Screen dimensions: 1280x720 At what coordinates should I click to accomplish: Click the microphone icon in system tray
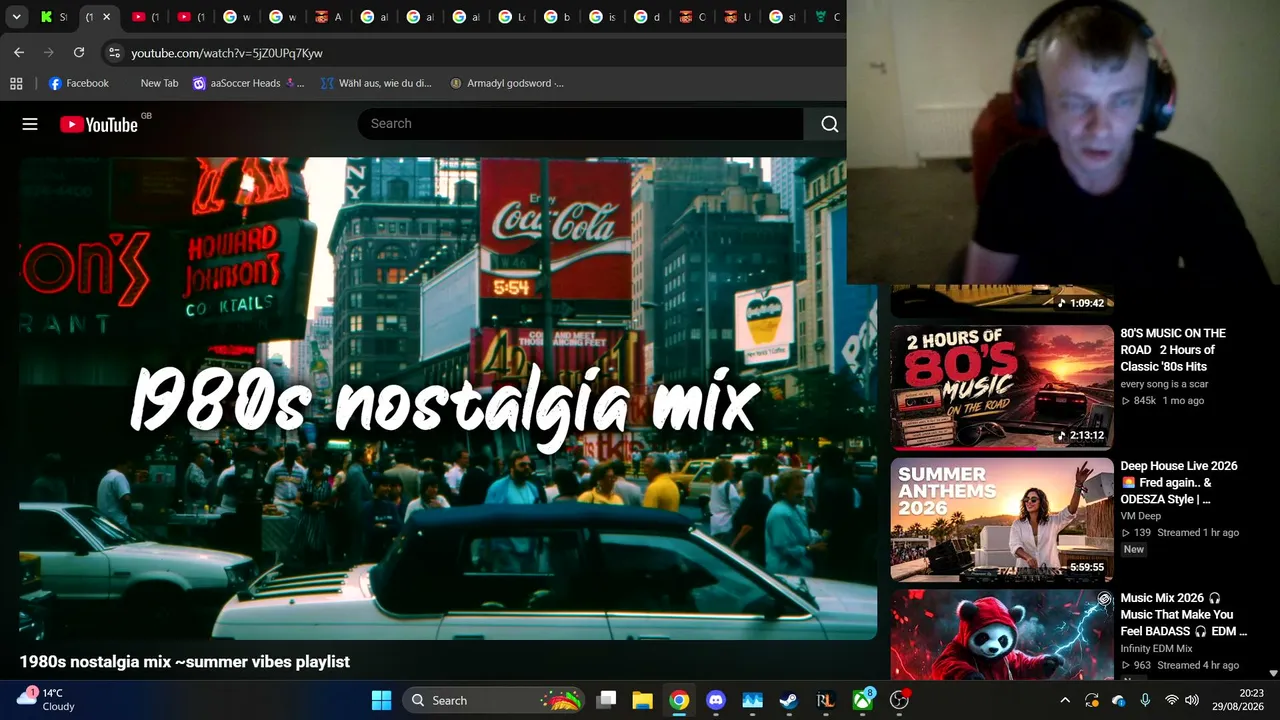coord(1145,700)
